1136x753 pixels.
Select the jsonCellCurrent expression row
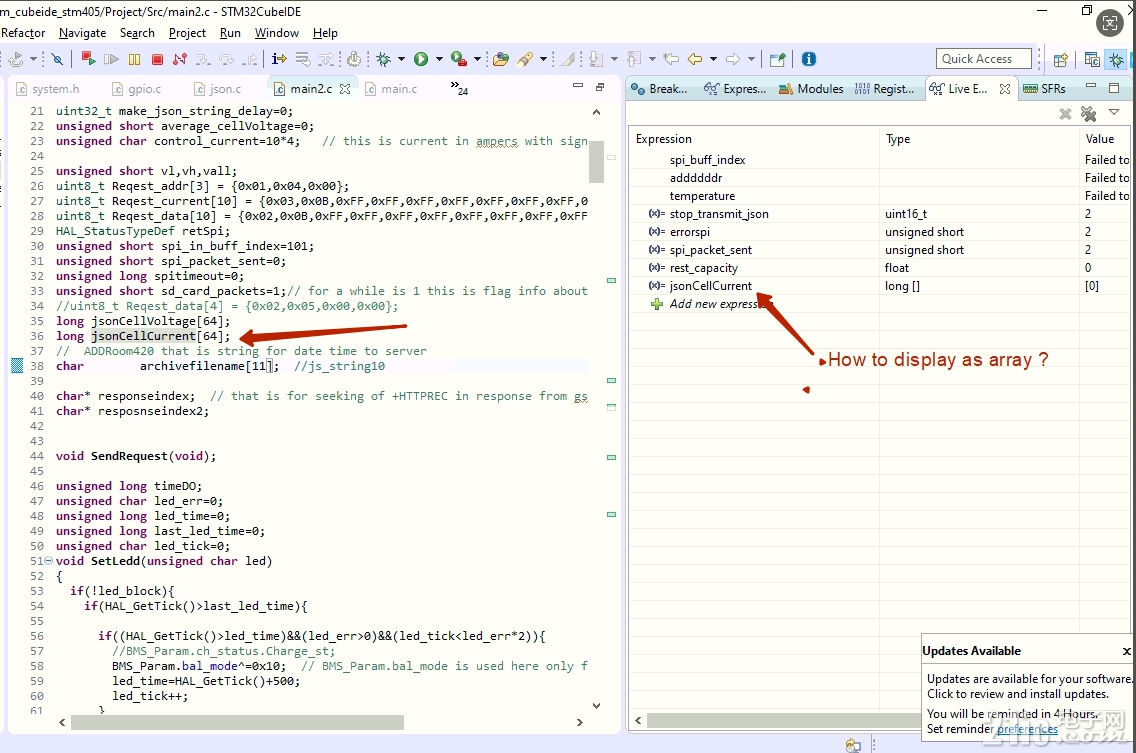coord(882,286)
